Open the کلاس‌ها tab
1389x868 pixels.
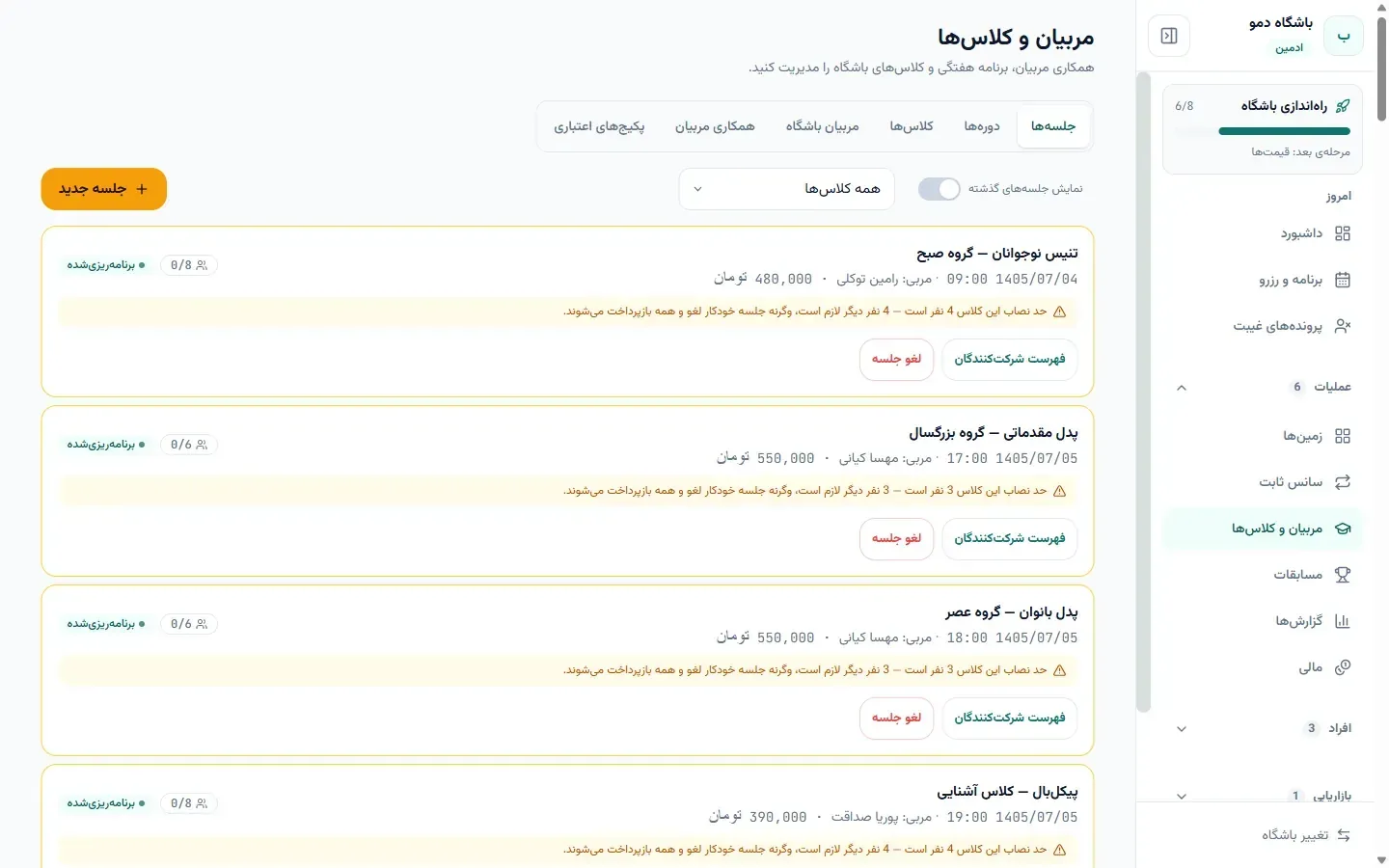(912, 126)
